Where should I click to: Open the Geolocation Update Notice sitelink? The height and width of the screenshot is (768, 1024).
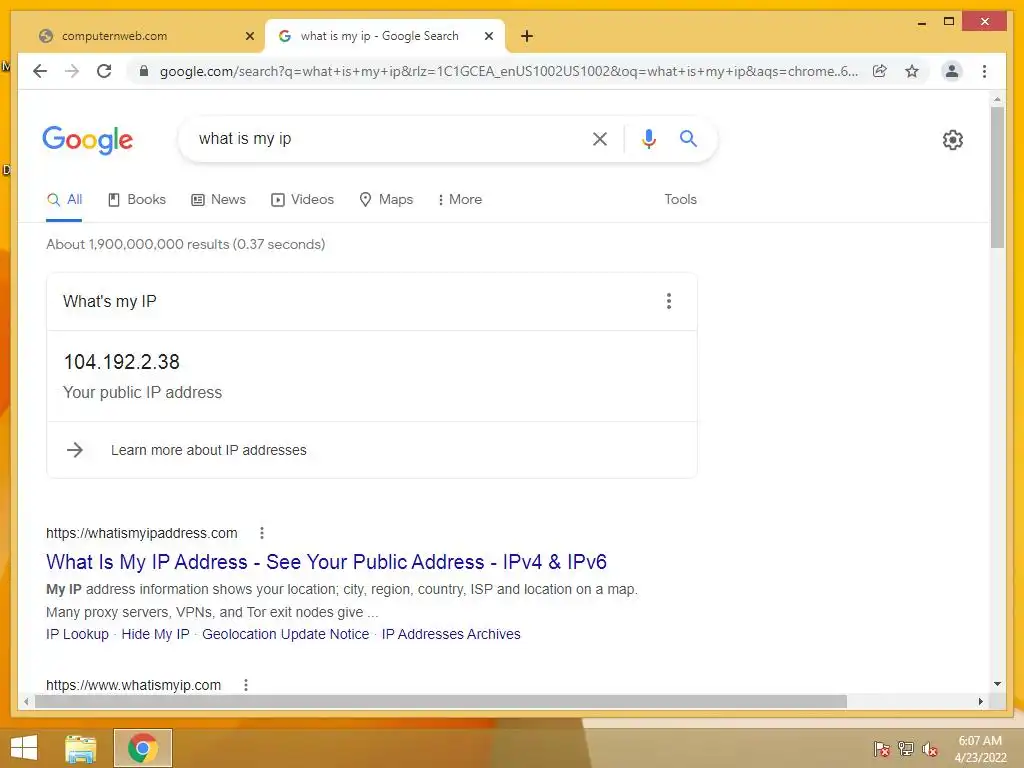click(285, 634)
